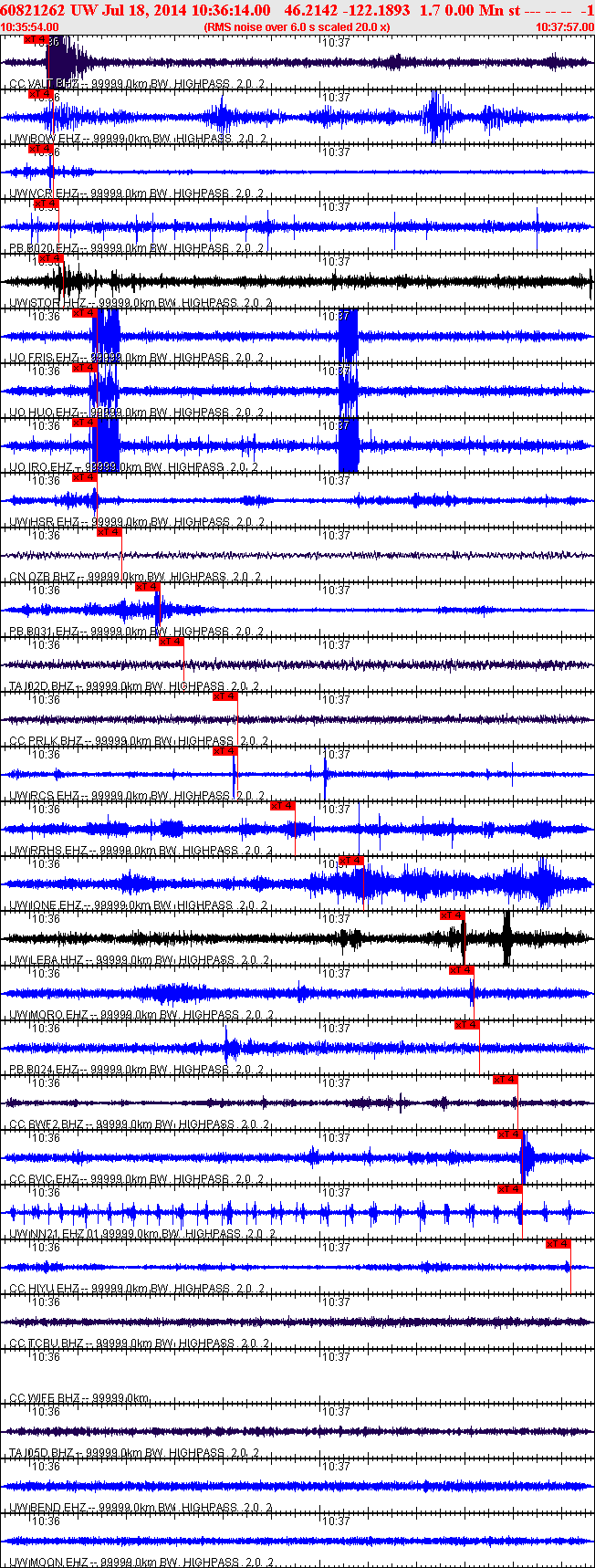Click the red pick flag on UW HSR trace
Image resolution: width=595 pixels, height=1568 pixels.
(x=85, y=477)
